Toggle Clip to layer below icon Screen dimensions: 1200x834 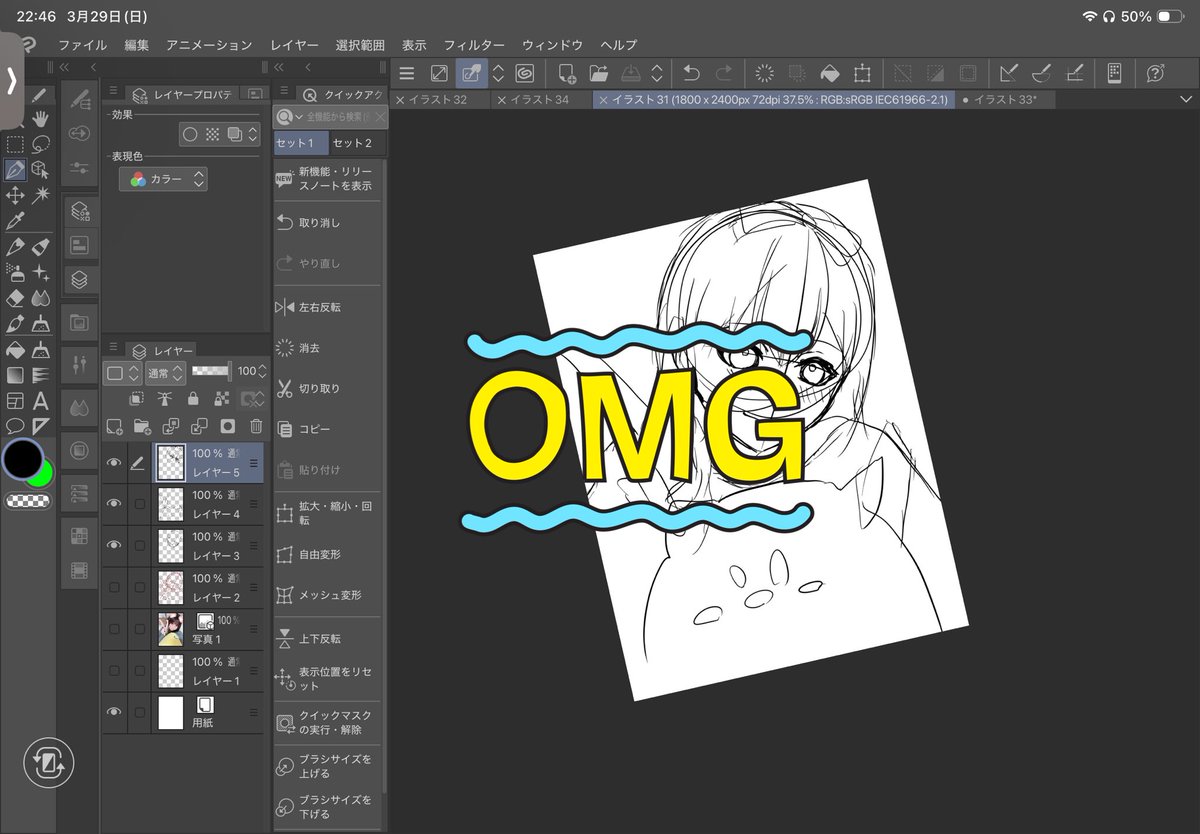click(x=137, y=398)
